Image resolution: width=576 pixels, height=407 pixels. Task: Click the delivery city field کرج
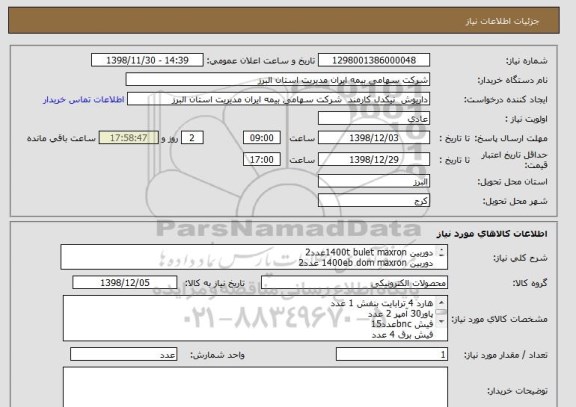(374, 201)
